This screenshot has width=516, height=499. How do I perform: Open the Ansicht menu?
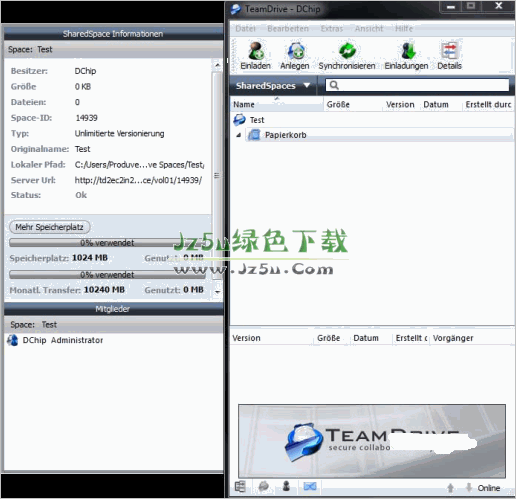coord(369,29)
